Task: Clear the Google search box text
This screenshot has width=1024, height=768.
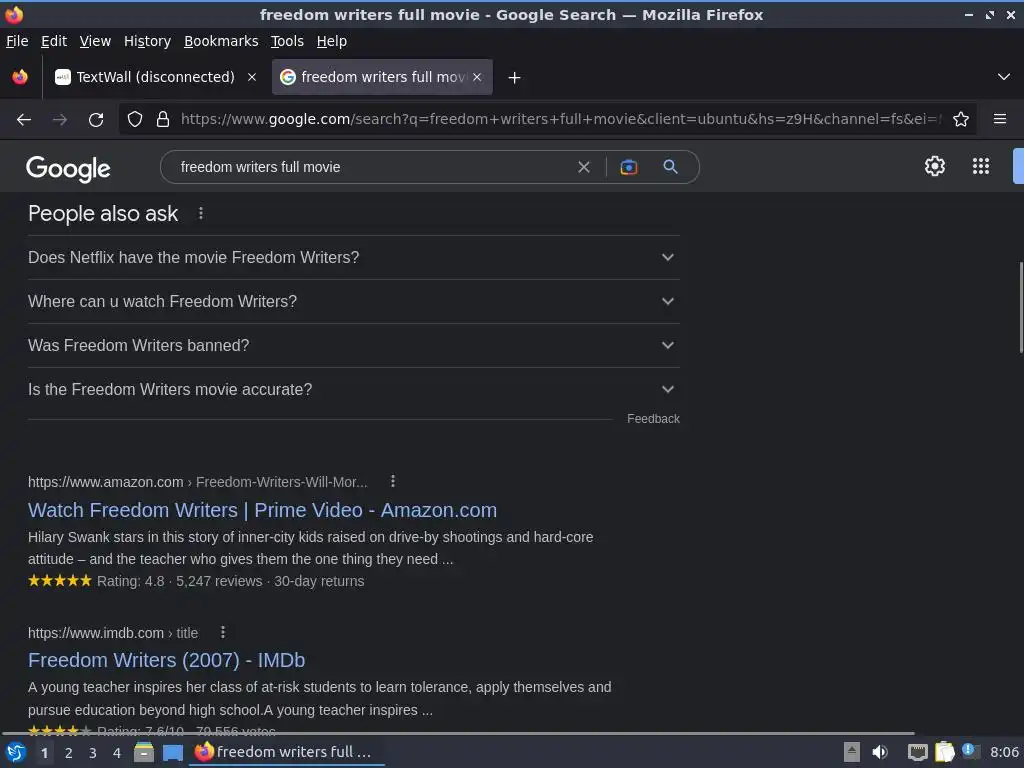Action: (584, 167)
